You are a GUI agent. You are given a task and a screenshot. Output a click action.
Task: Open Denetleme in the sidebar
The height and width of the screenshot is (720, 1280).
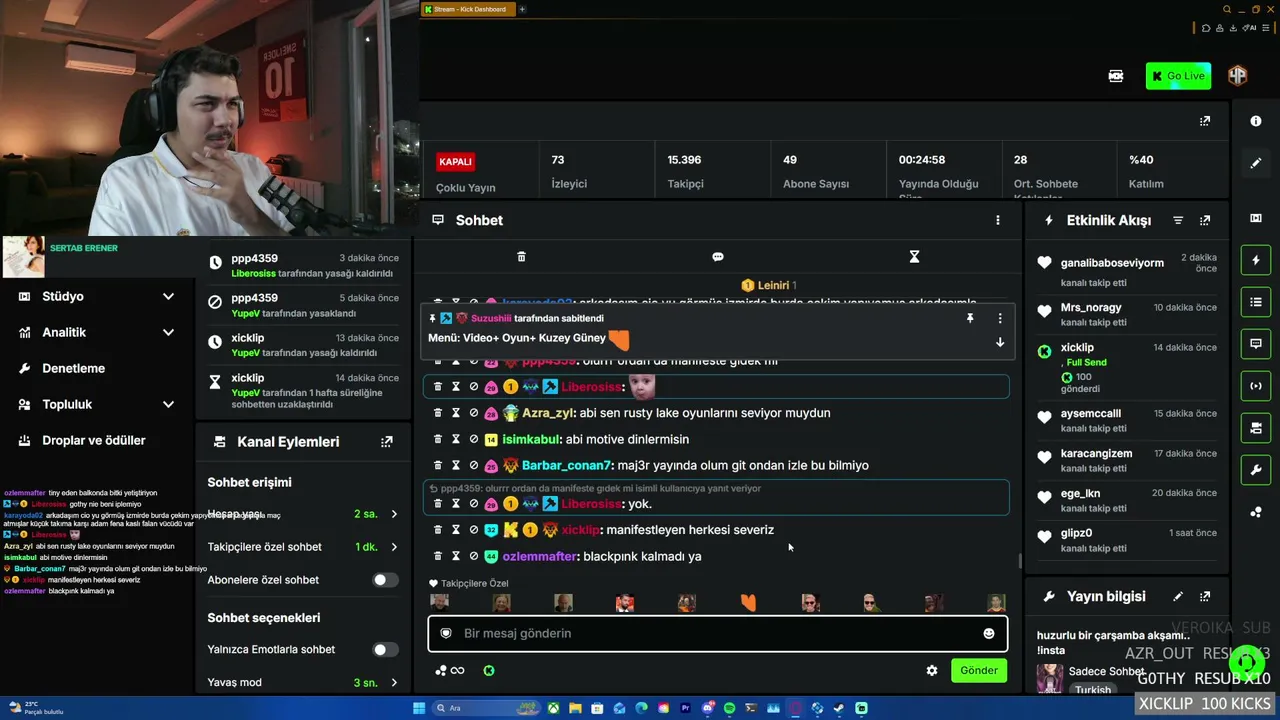coord(73,369)
